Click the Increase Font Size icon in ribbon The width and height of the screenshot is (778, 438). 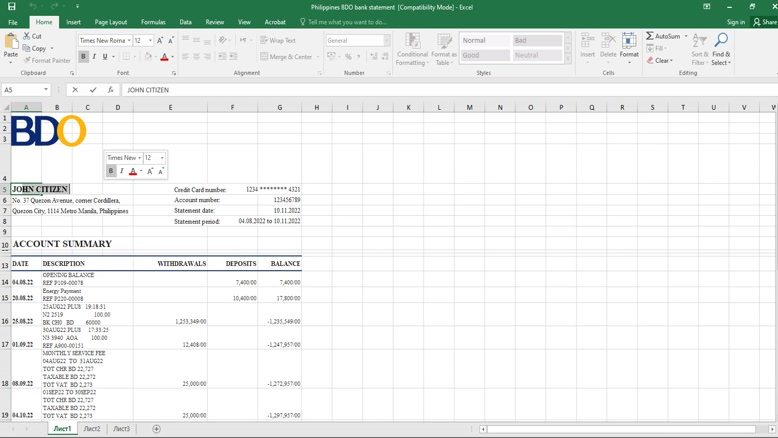coord(160,41)
